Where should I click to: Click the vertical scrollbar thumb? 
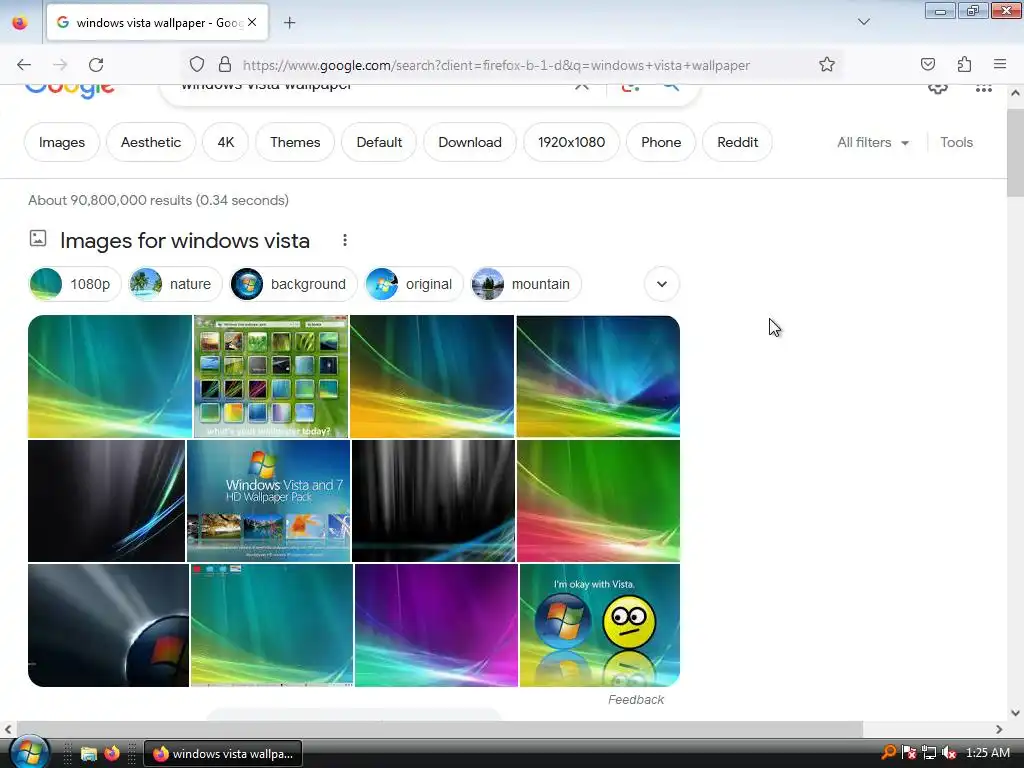[x=1015, y=153]
